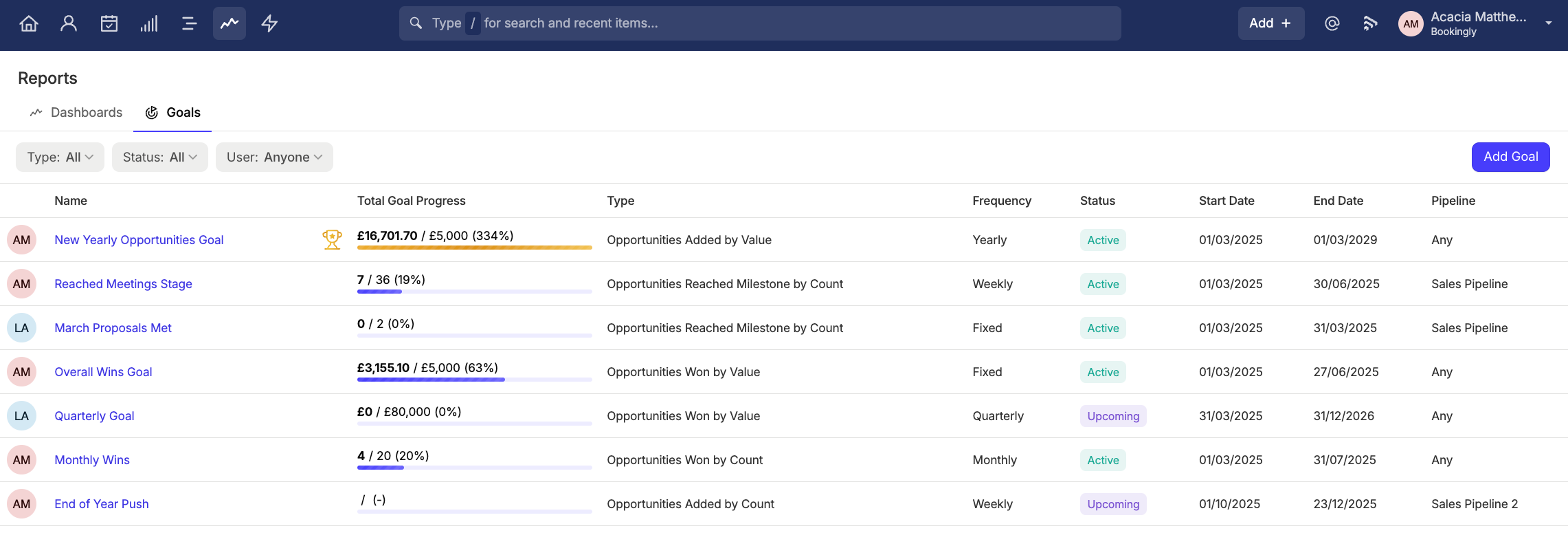
Task: Click the @ mentions icon
Action: (1332, 23)
